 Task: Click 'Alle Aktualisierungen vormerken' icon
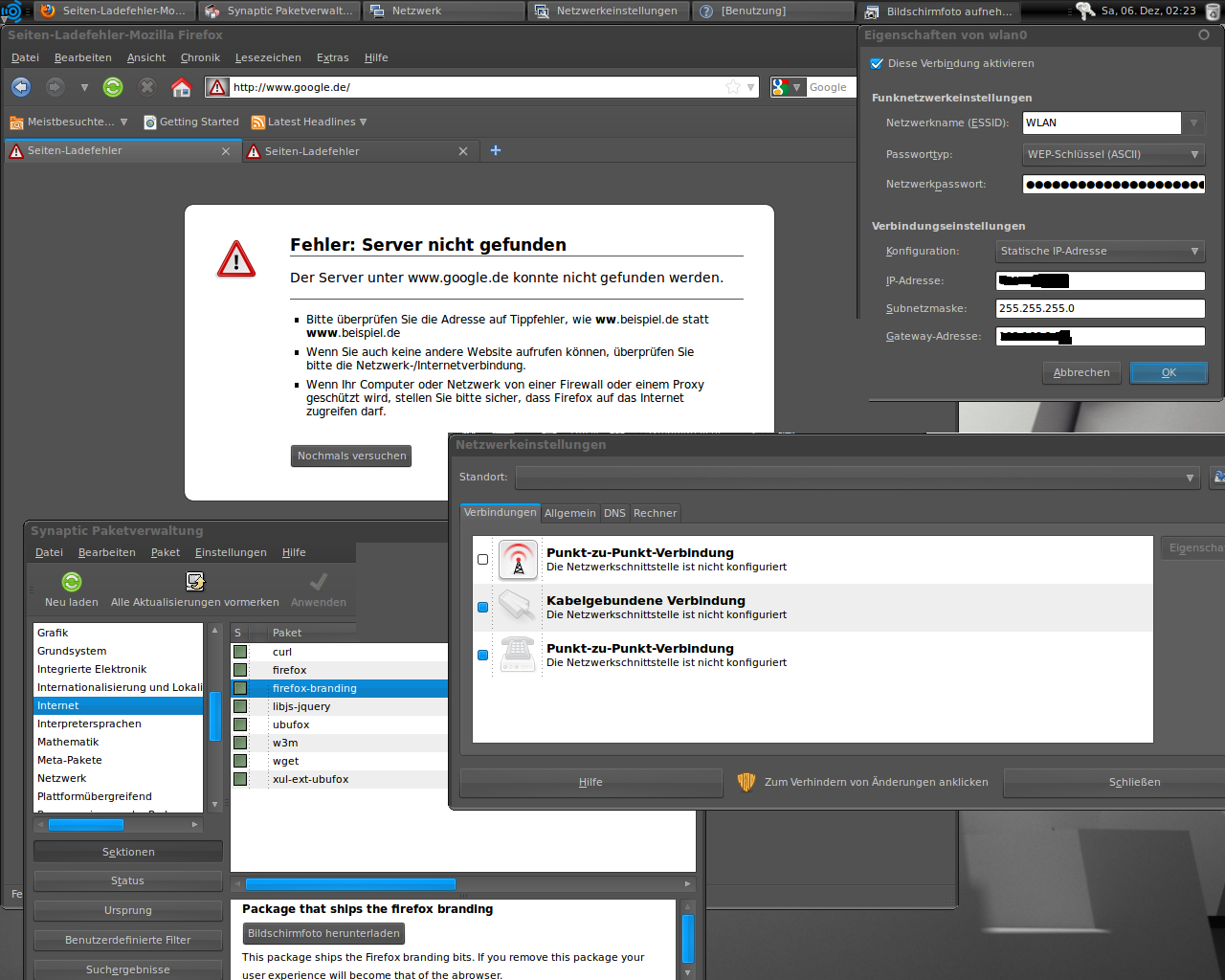click(195, 582)
